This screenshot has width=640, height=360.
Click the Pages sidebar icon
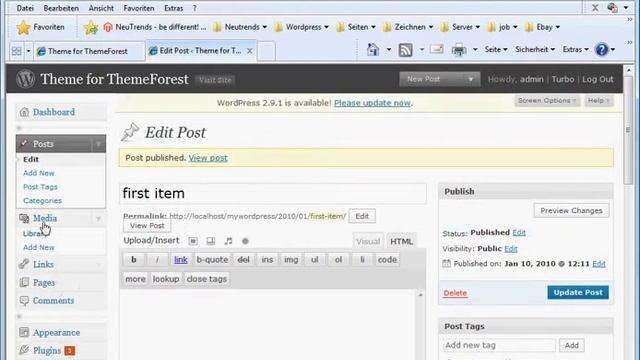click(x=24, y=282)
